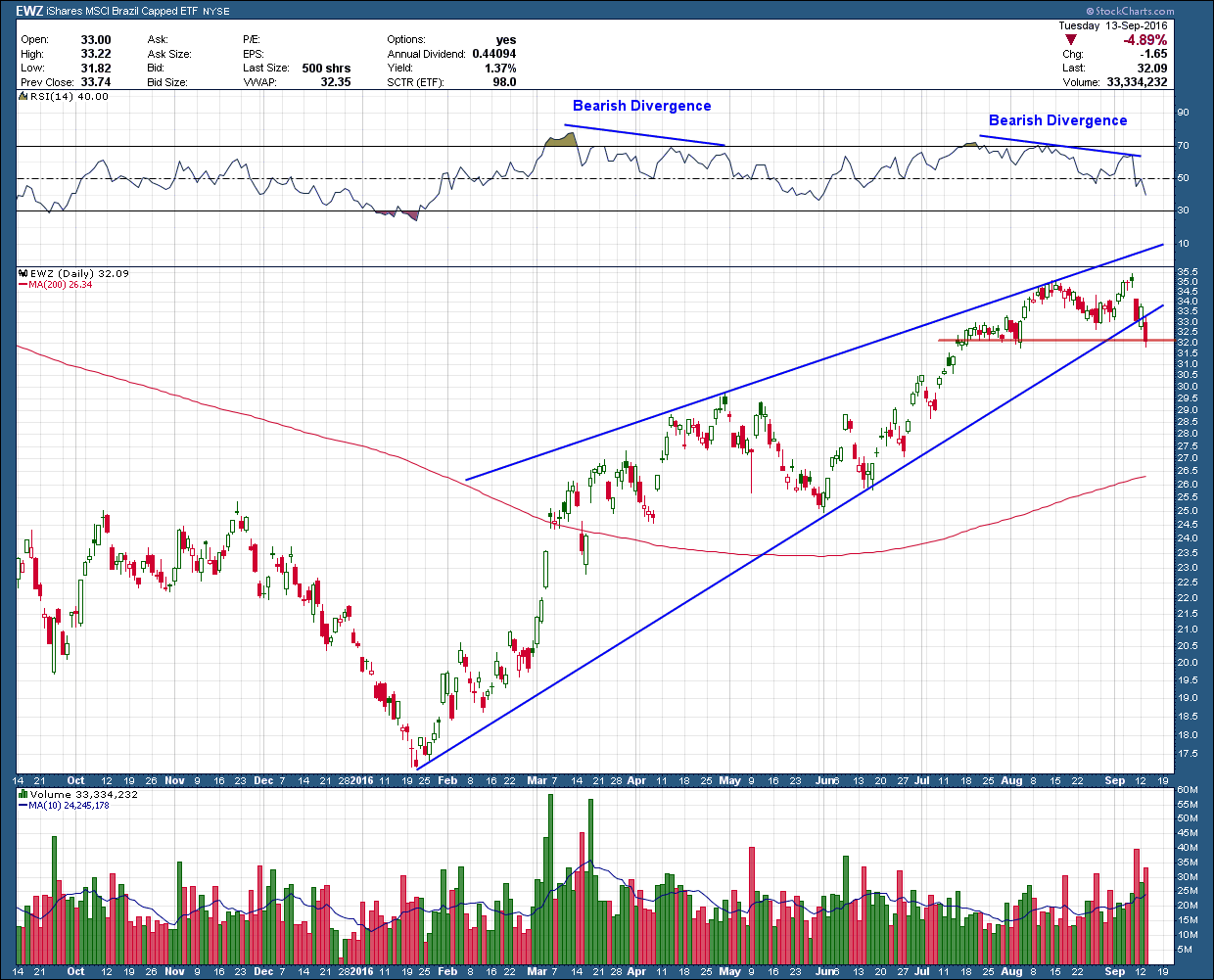The height and width of the screenshot is (980, 1214).
Task: Click the 17.5 label on price axis
Action: [x=1187, y=754]
